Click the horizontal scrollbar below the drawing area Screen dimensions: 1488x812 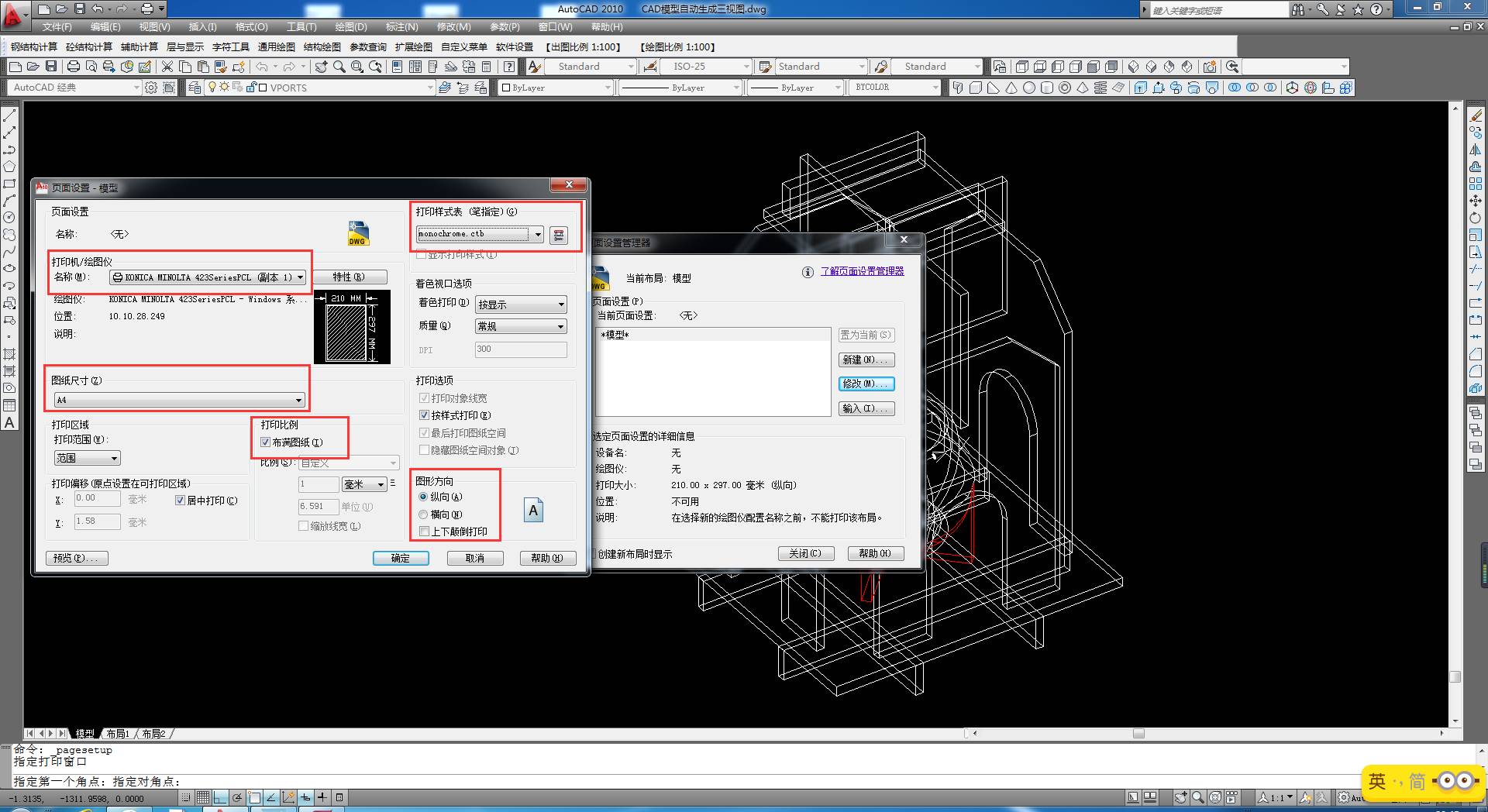pyautogui.click(x=1209, y=733)
